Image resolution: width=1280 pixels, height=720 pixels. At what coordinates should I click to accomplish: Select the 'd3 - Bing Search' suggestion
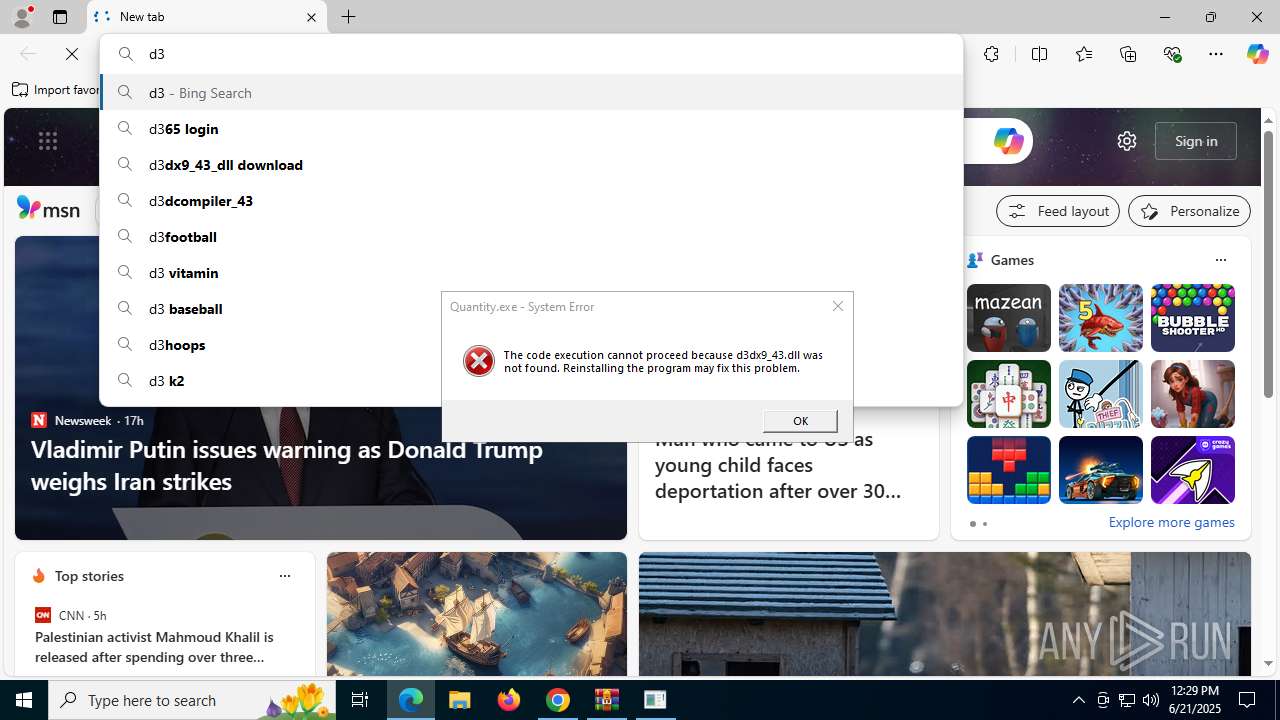point(531,92)
